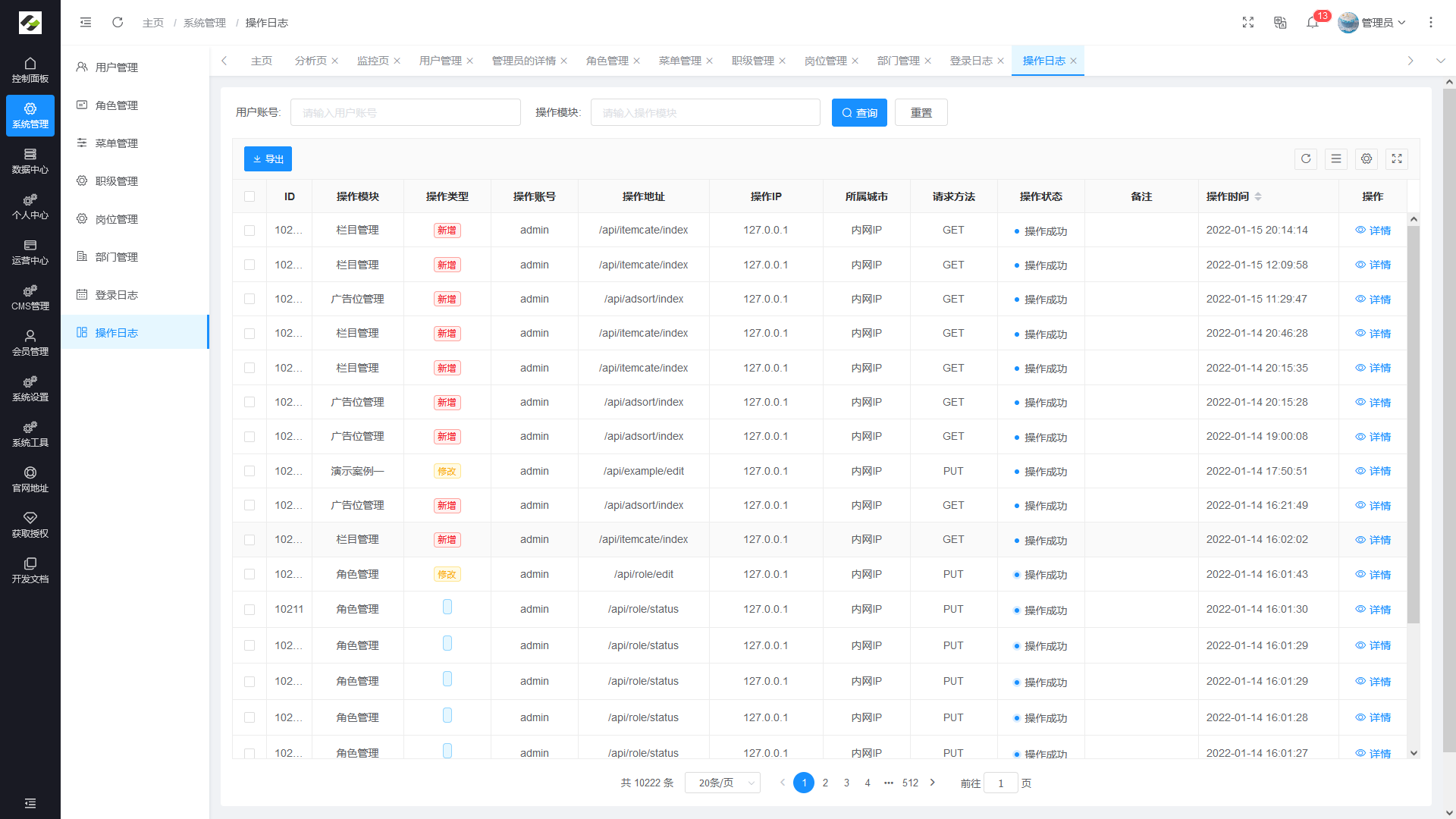Open 部门管理 in the side menu
The height and width of the screenshot is (819, 1456).
pos(116,257)
